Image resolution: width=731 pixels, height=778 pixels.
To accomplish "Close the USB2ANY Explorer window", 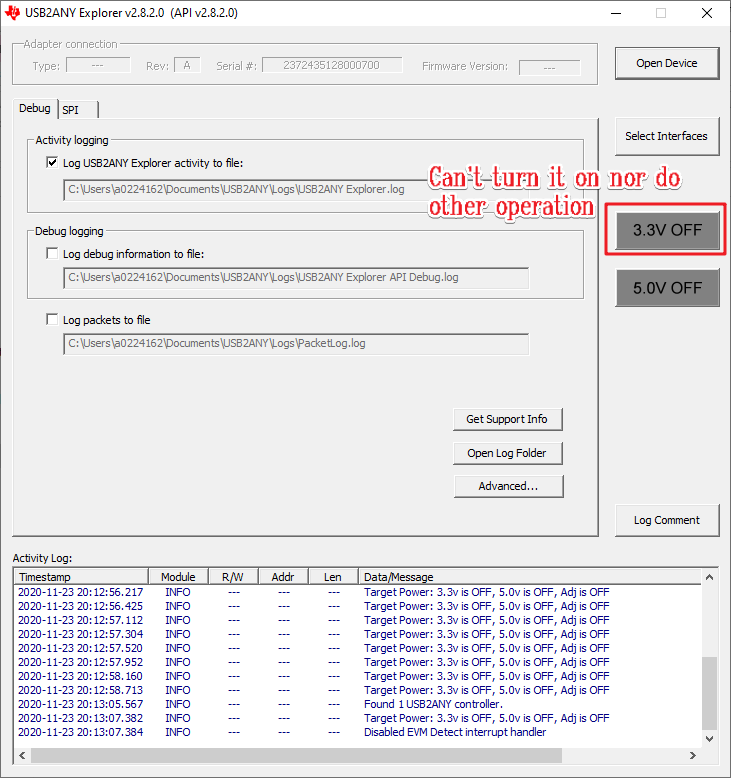I will (707, 13).
